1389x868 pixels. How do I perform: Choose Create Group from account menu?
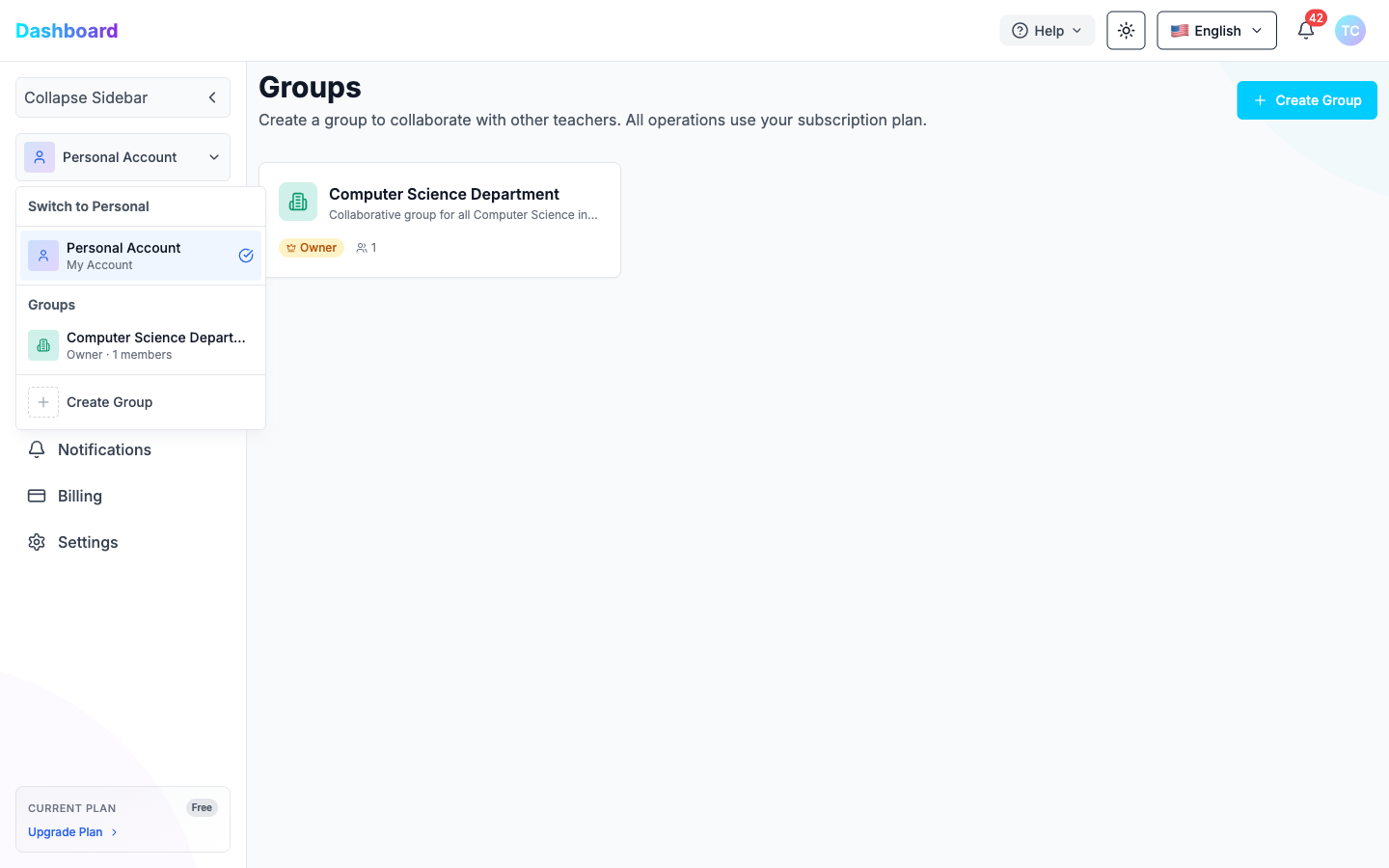coord(110,402)
